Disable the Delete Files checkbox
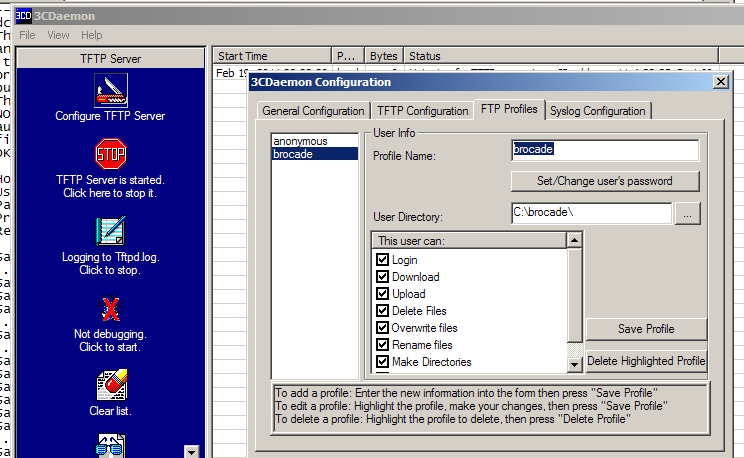 pyautogui.click(x=382, y=311)
